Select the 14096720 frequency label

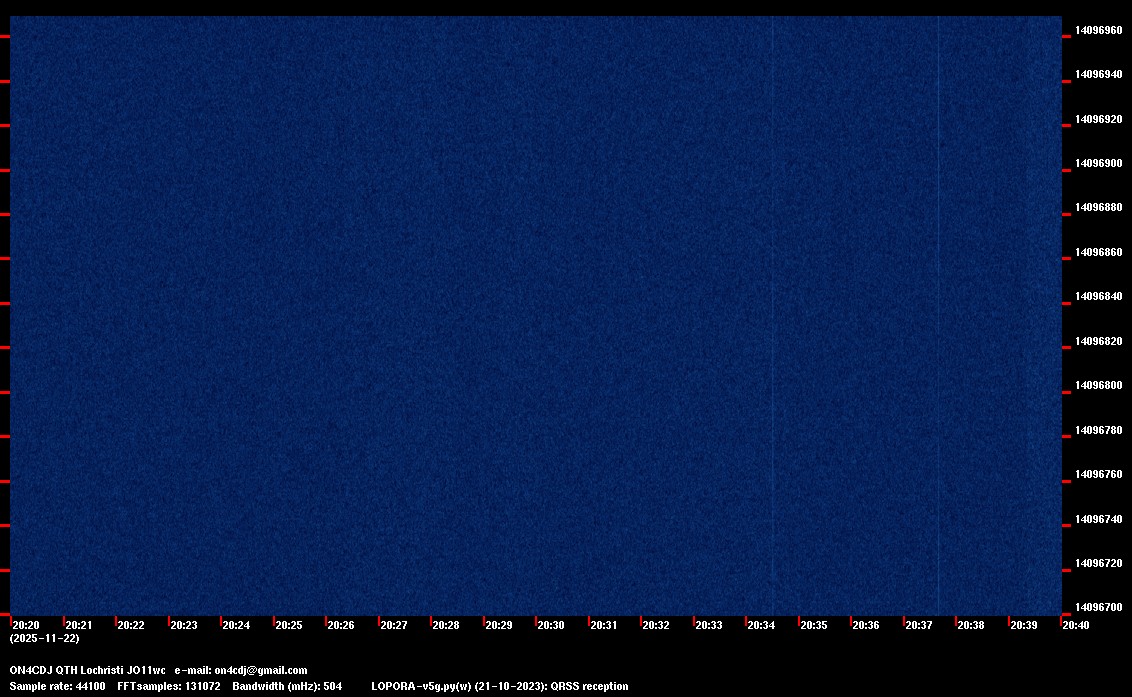1099,563
